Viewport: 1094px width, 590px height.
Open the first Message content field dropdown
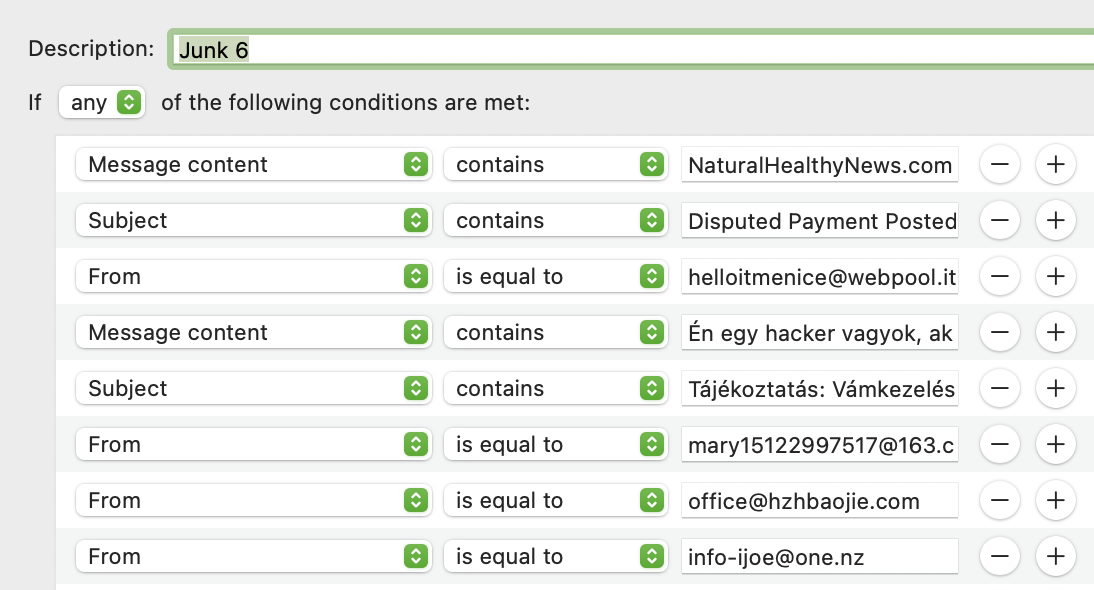(x=253, y=165)
